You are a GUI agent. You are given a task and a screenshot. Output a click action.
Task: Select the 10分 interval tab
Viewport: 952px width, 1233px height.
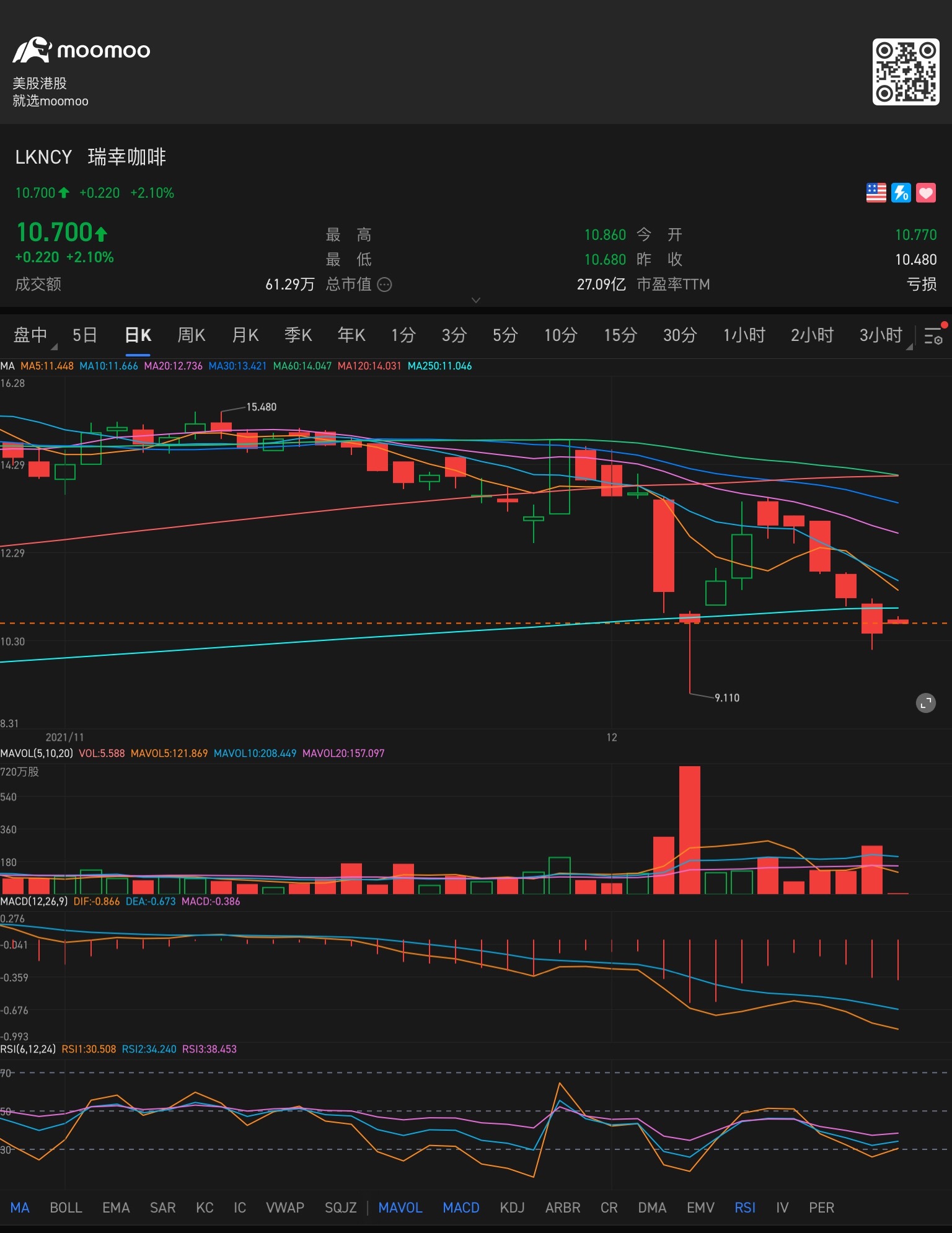coord(560,335)
